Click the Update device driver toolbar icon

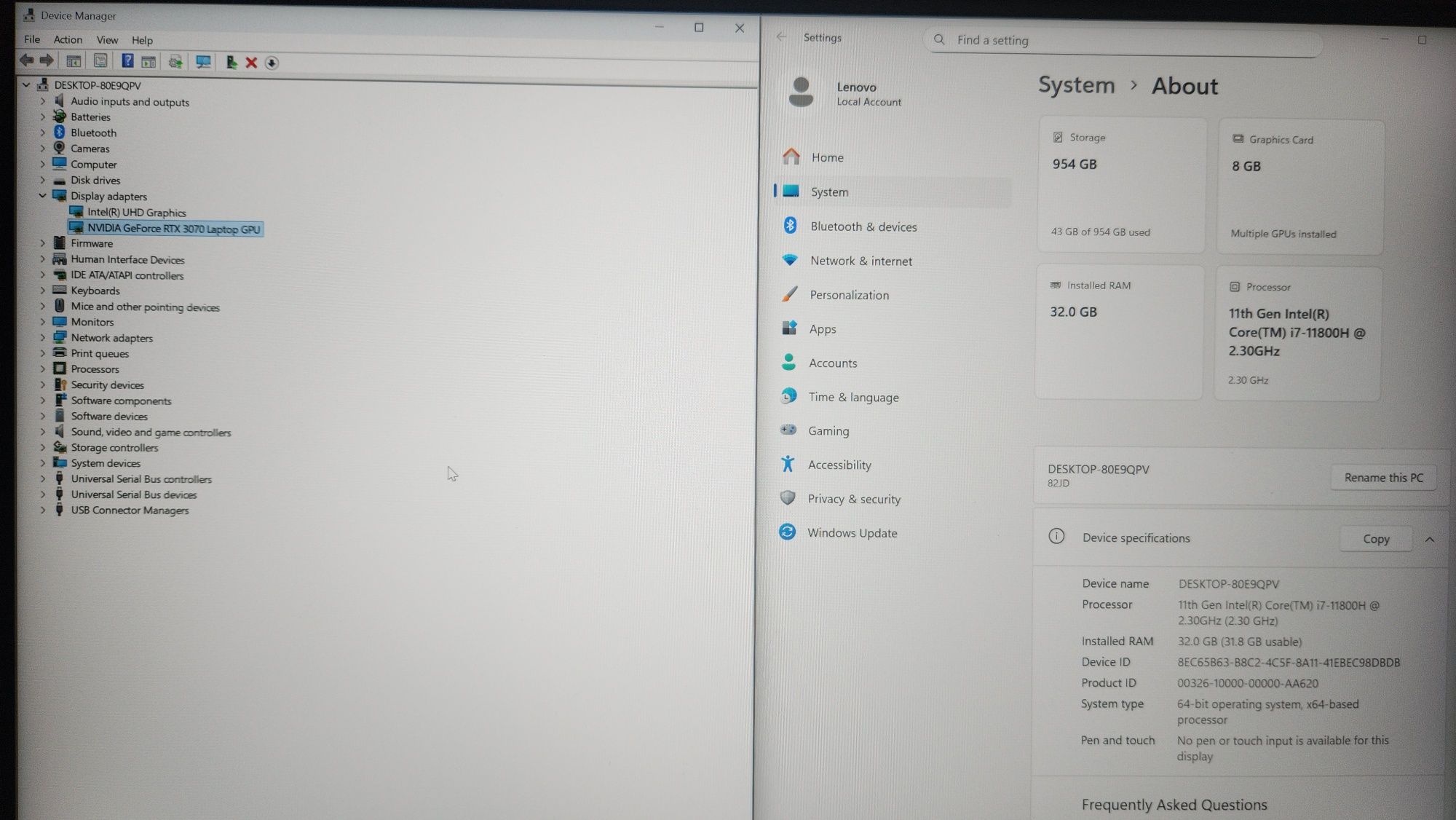click(x=175, y=62)
